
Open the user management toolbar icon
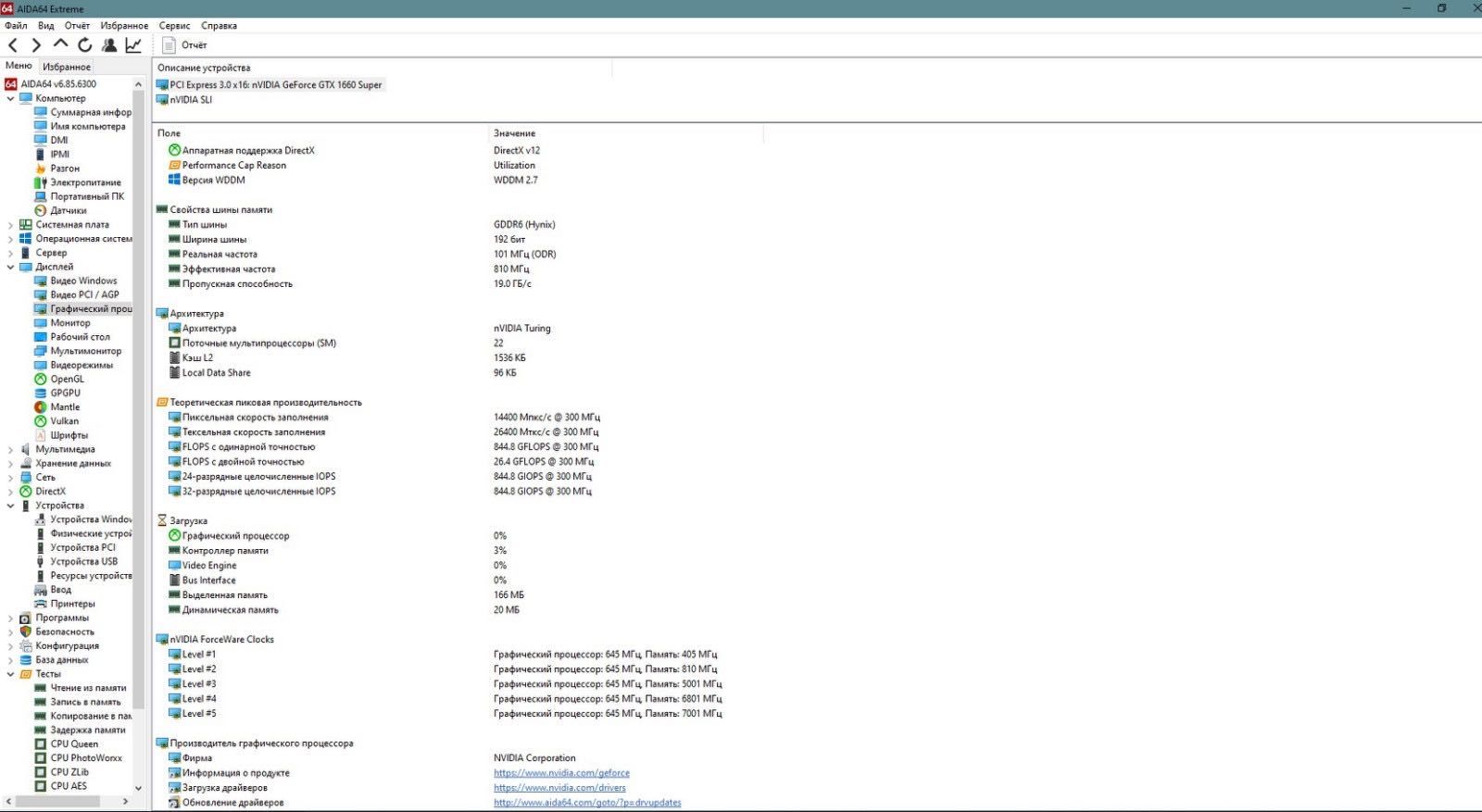click(x=109, y=44)
